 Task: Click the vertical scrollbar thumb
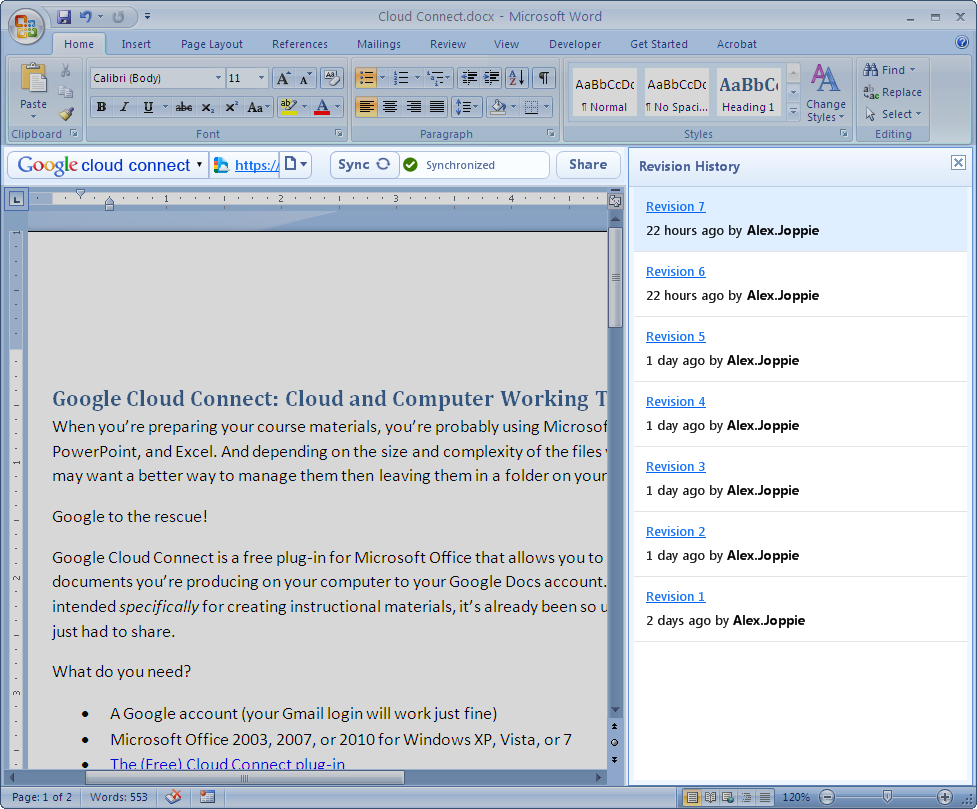coord(615,277)
